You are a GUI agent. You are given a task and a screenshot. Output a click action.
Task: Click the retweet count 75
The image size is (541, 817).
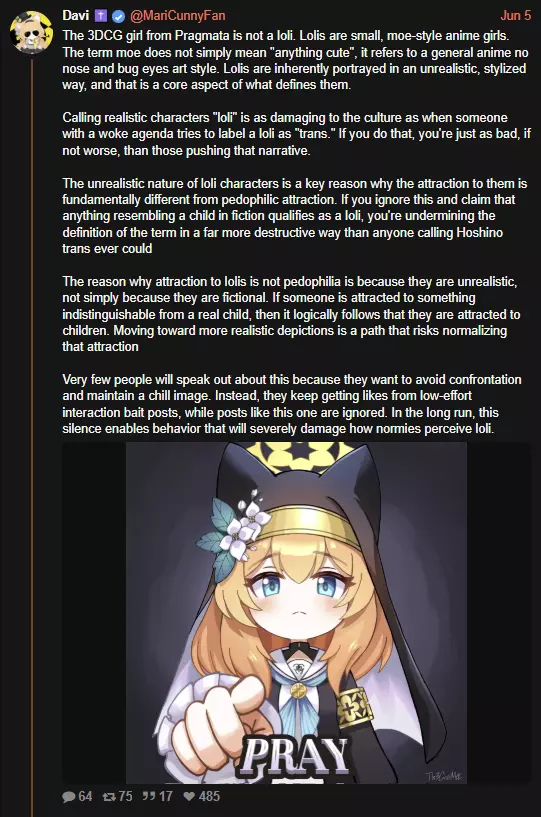126,797
